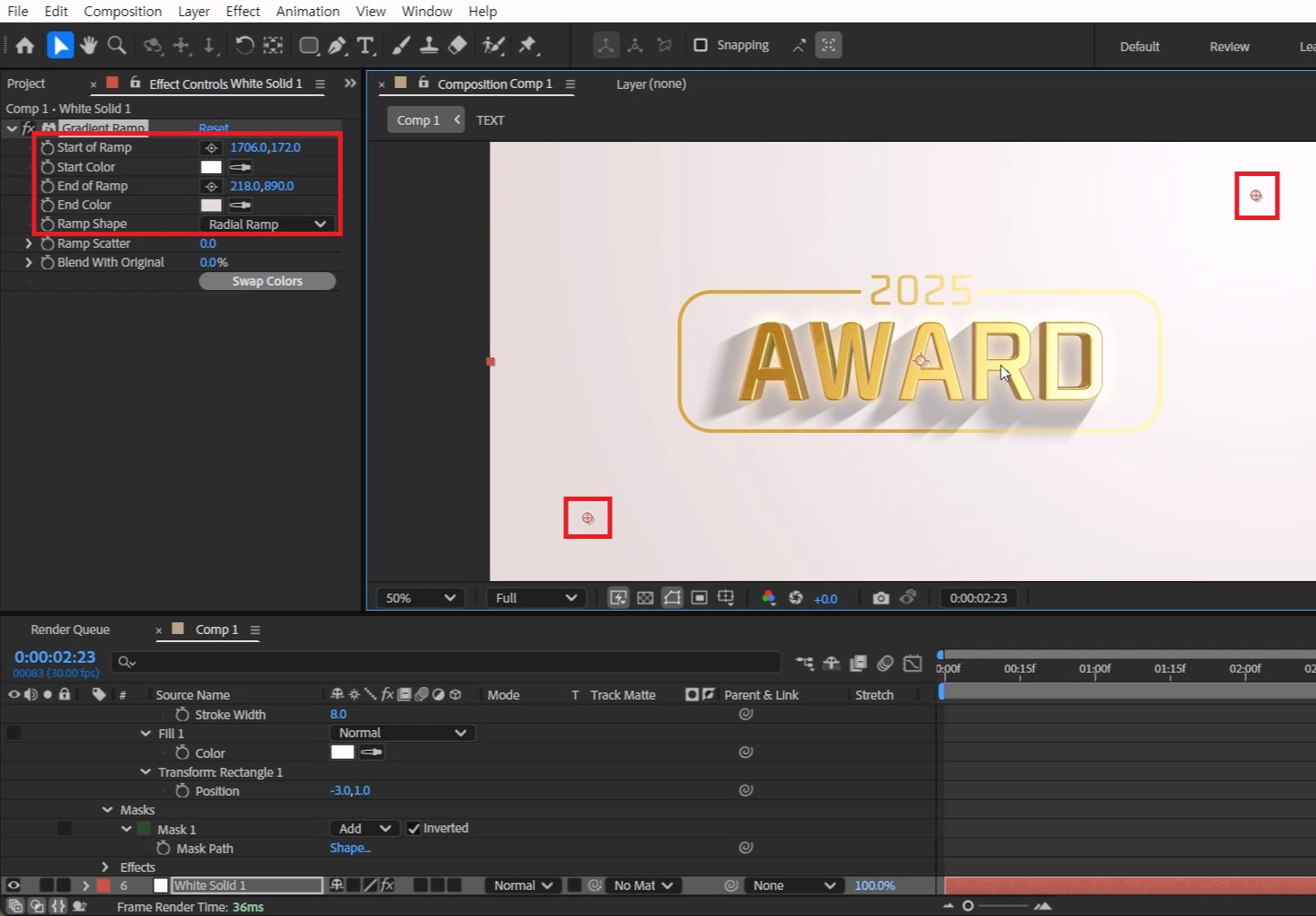Select the Roto Brush tool
Image resolution: width=1316 pixels, height=916 pixels.
(493, 45)
